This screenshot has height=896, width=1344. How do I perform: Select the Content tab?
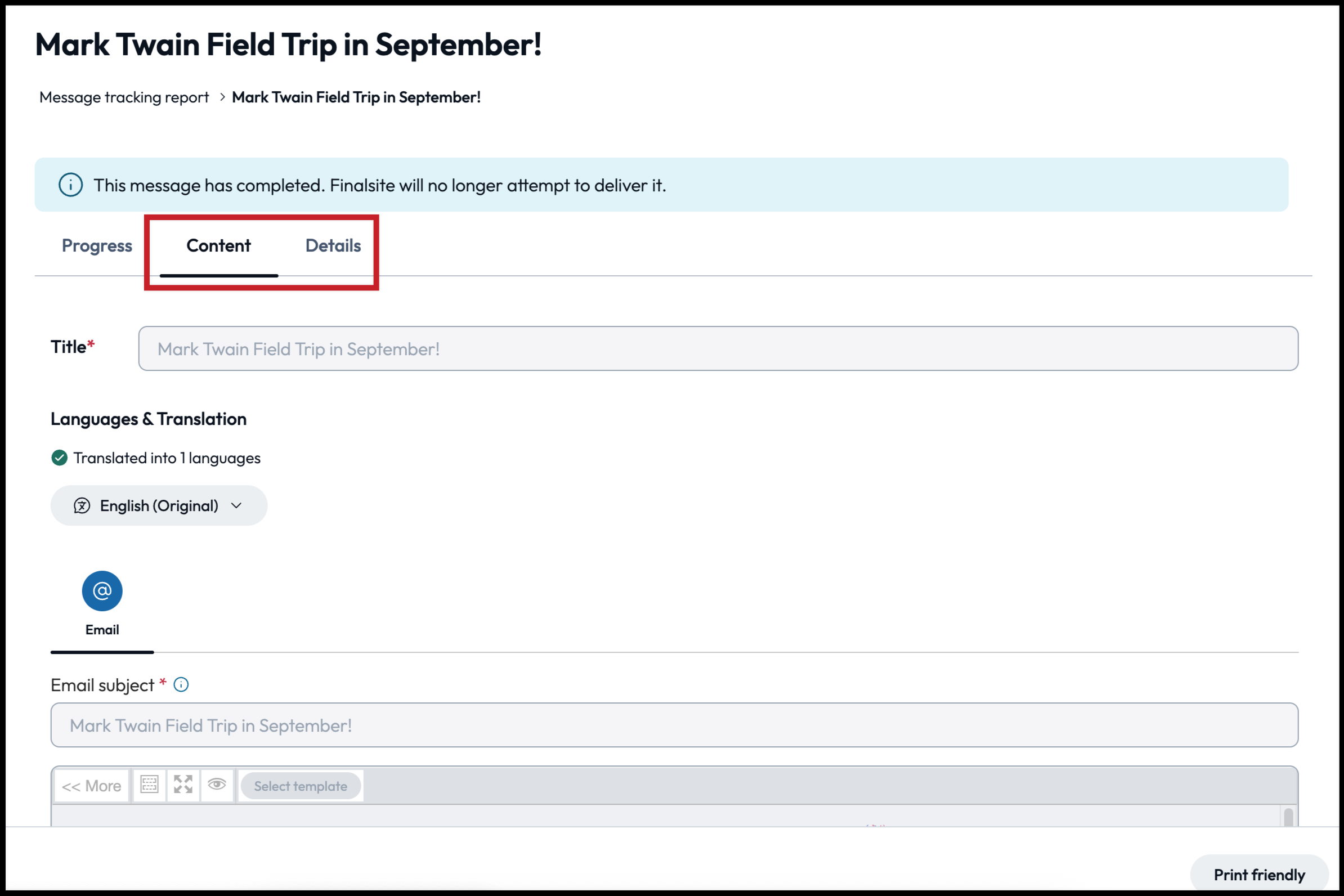[x=218, y=246]
